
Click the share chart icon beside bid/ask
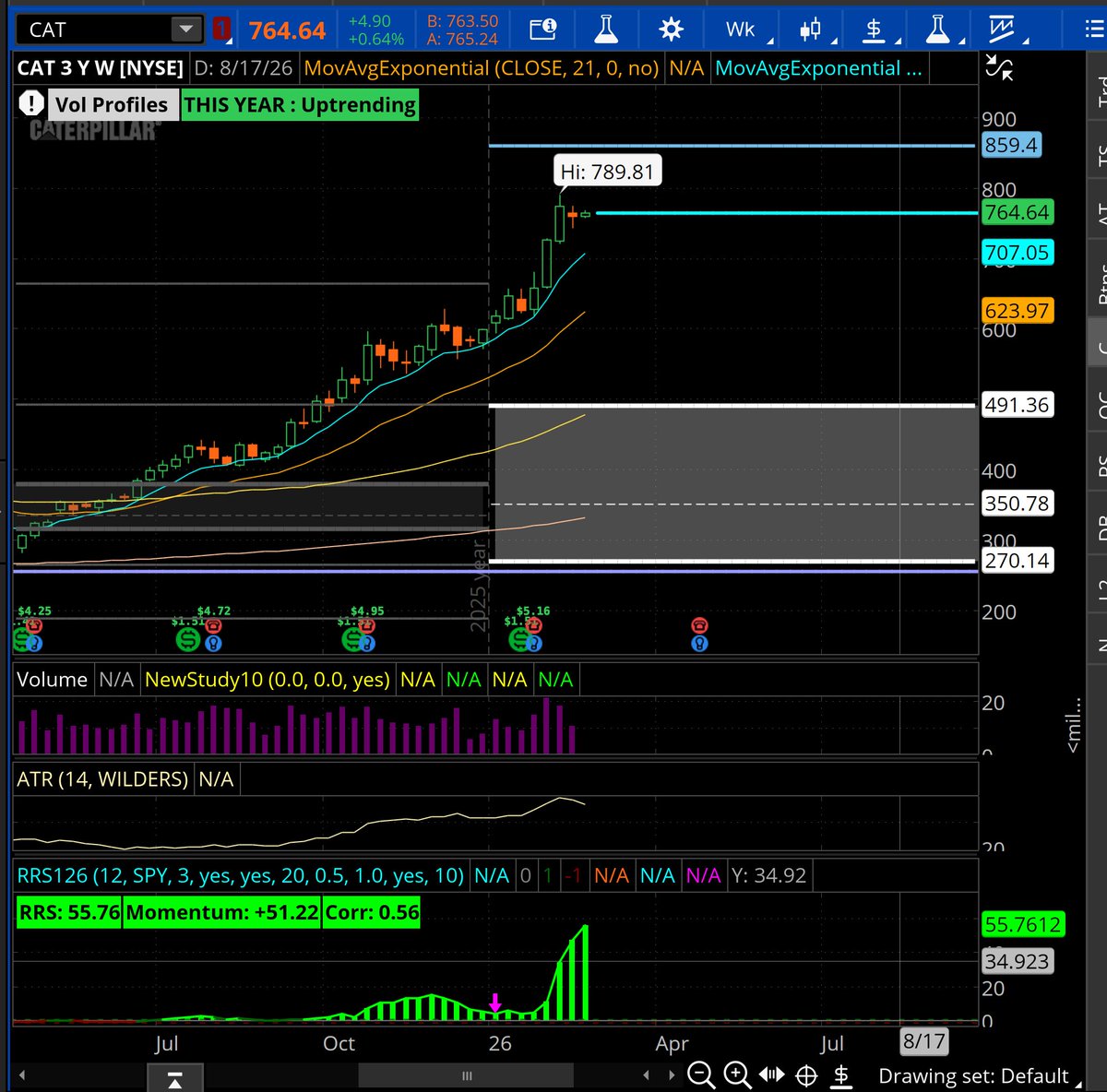tap(542, 30)
